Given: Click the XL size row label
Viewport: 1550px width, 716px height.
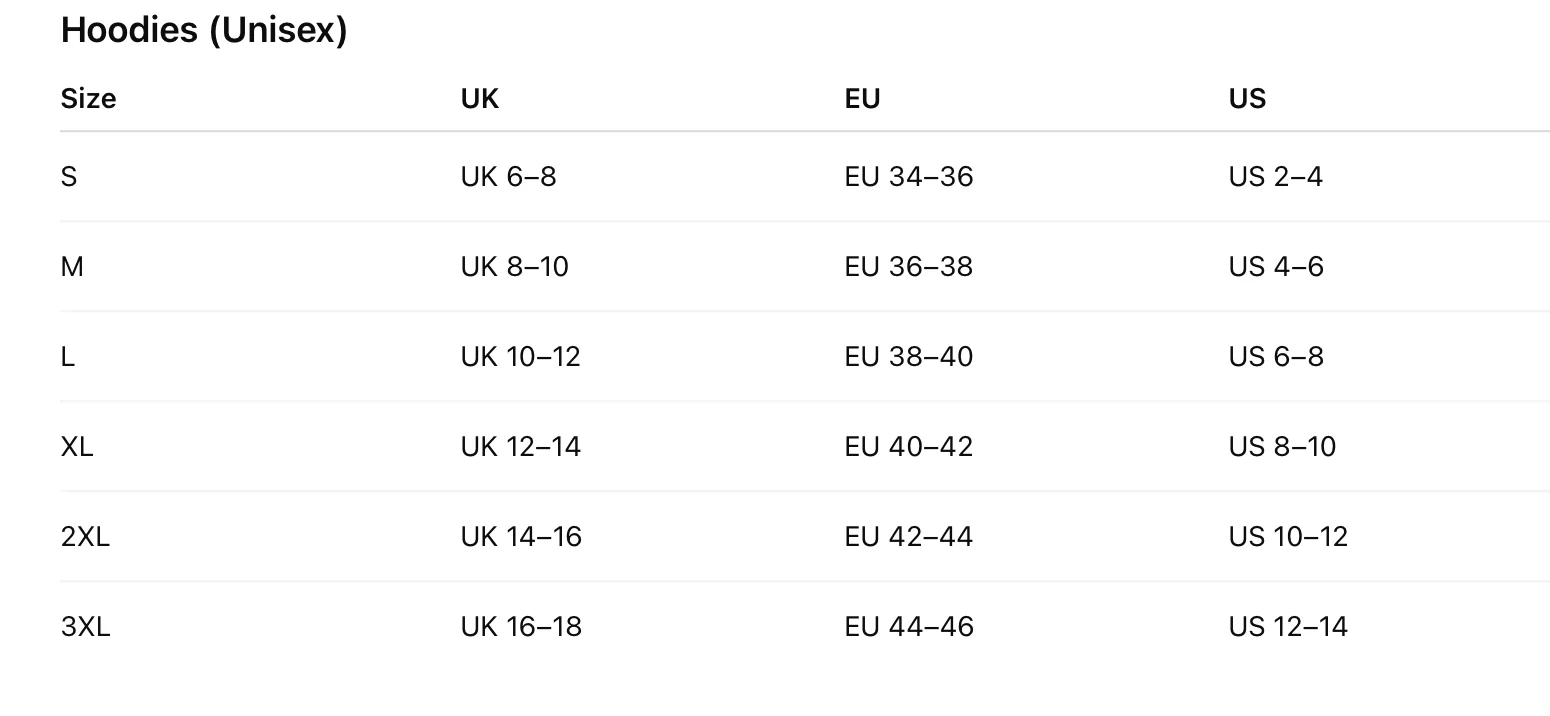Looking at the screenshot, I should click(x=77, y=447).
